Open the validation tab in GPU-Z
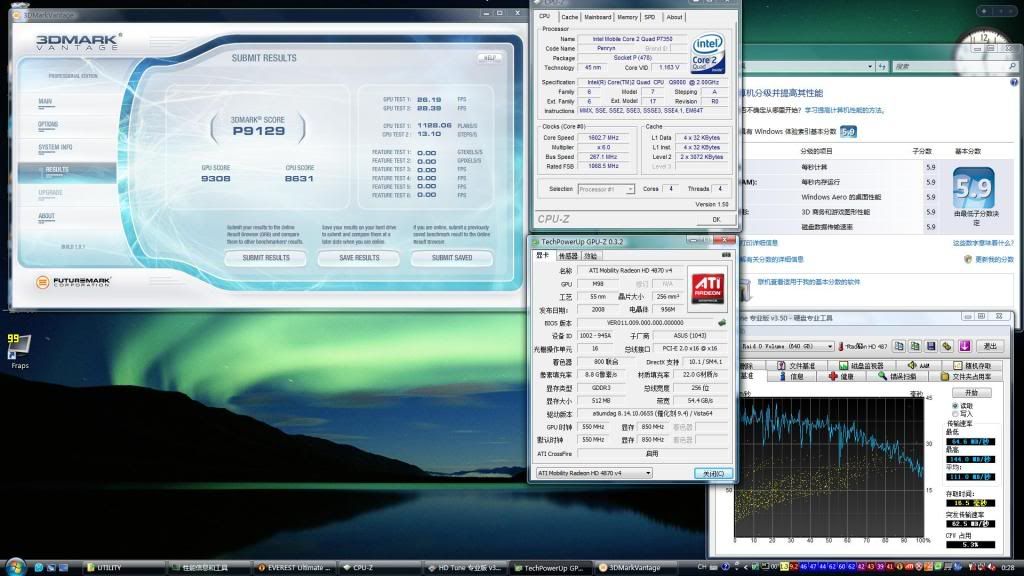Image resolution: width=1024 pixels, height=576 pixels. (590, 256)
